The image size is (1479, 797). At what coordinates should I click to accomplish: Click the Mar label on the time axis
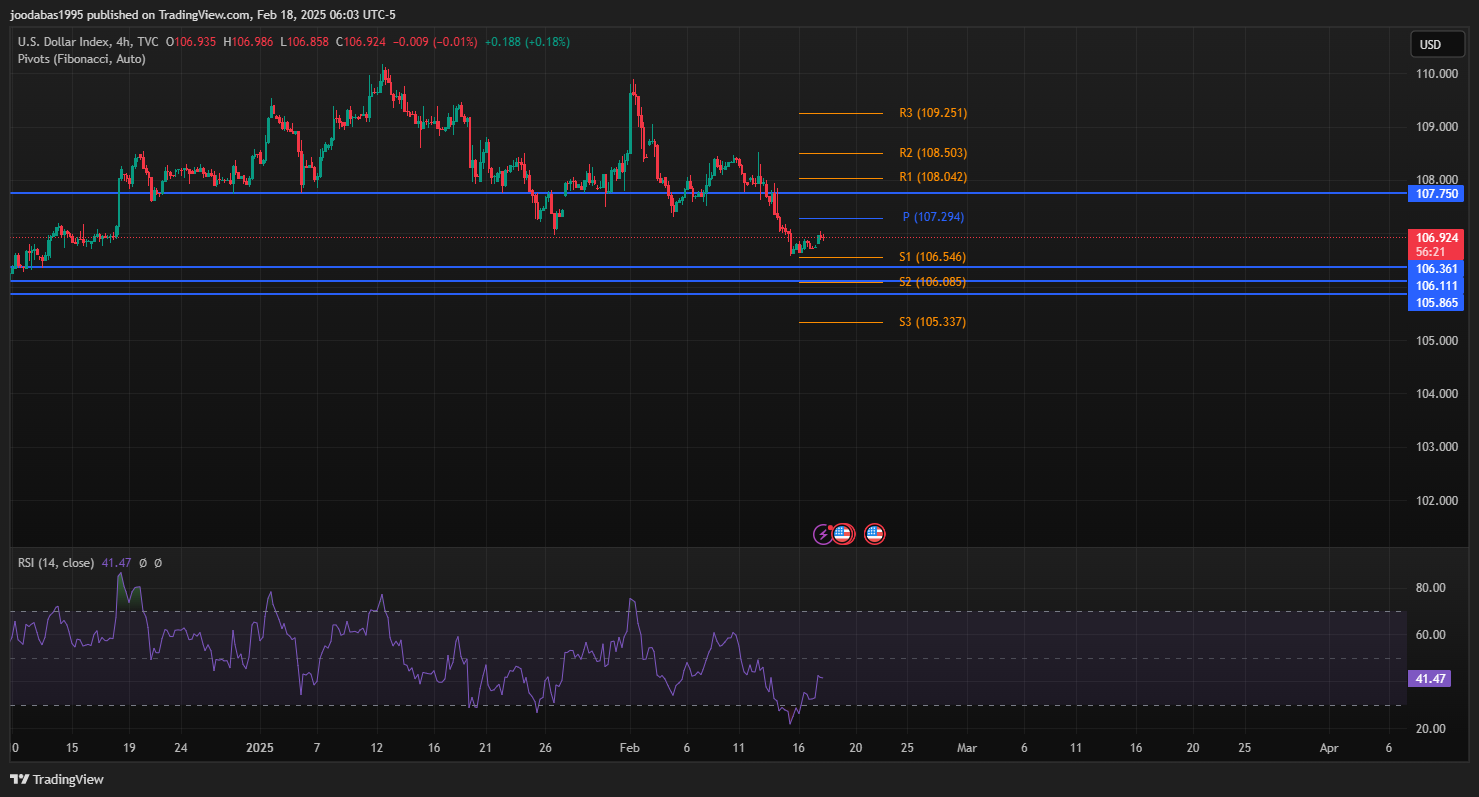point(966,747)
